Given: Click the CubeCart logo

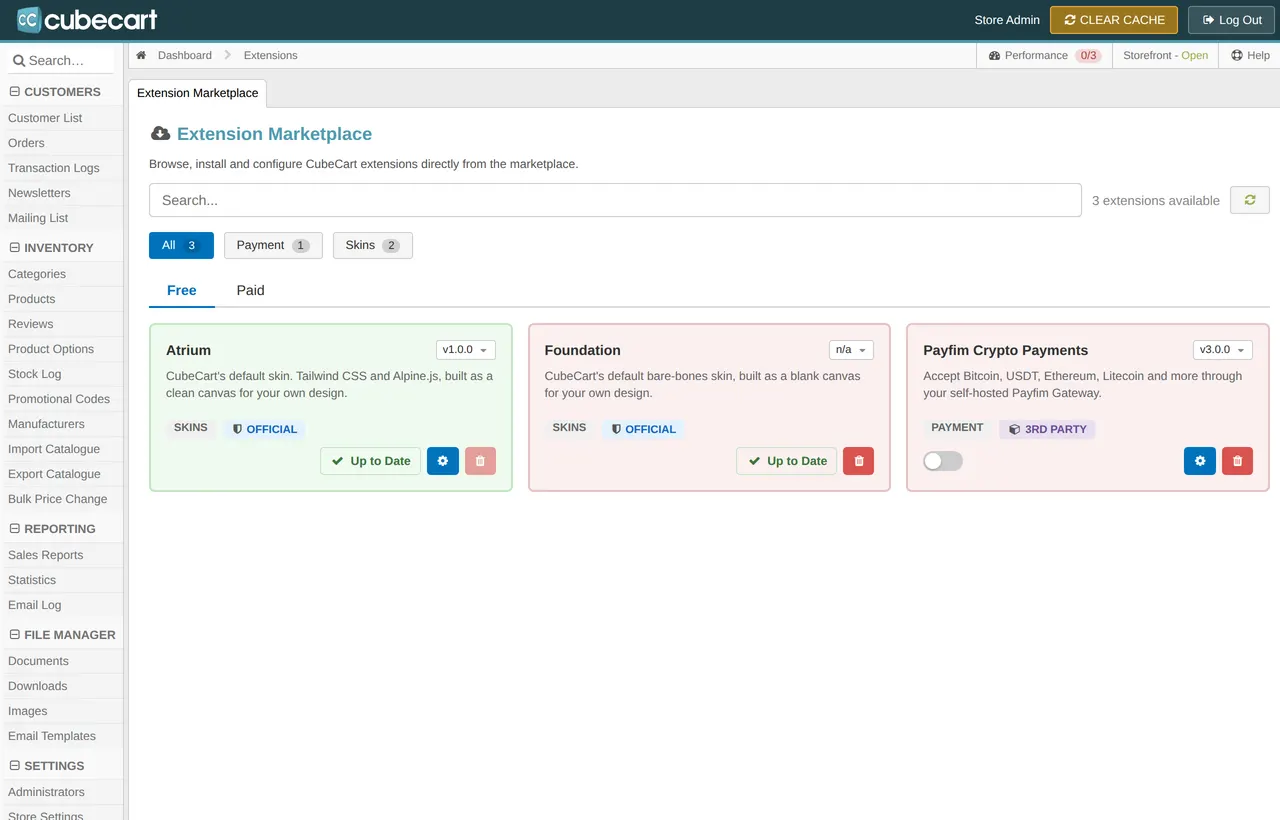Looking at the screenshot, I should [88, 19].
